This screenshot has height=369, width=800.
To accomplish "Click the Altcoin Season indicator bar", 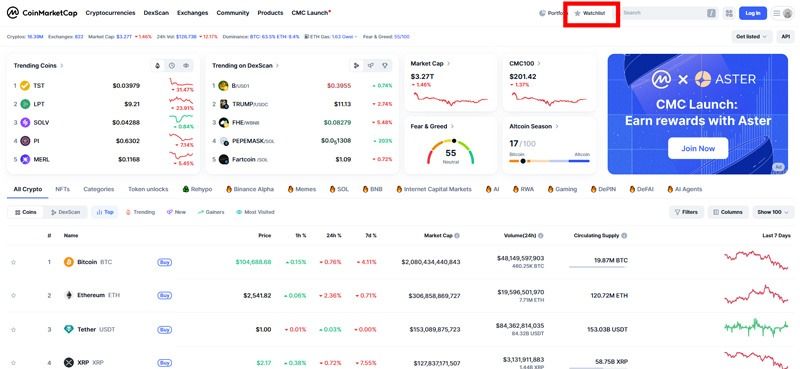I will (549, 161).
